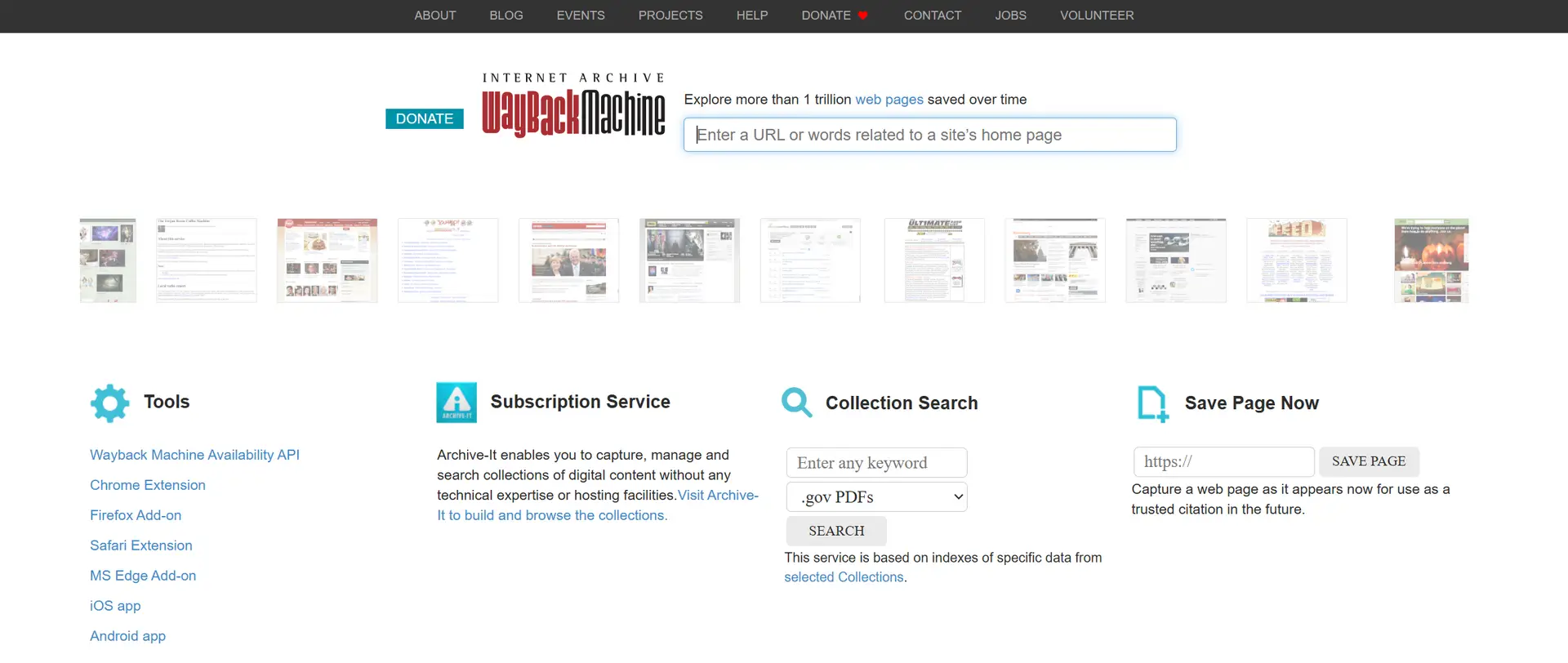Open the thumbnail with two smiling politicians
The height and width of the screenshot is (663, 1568).
[x=568, y=260]
